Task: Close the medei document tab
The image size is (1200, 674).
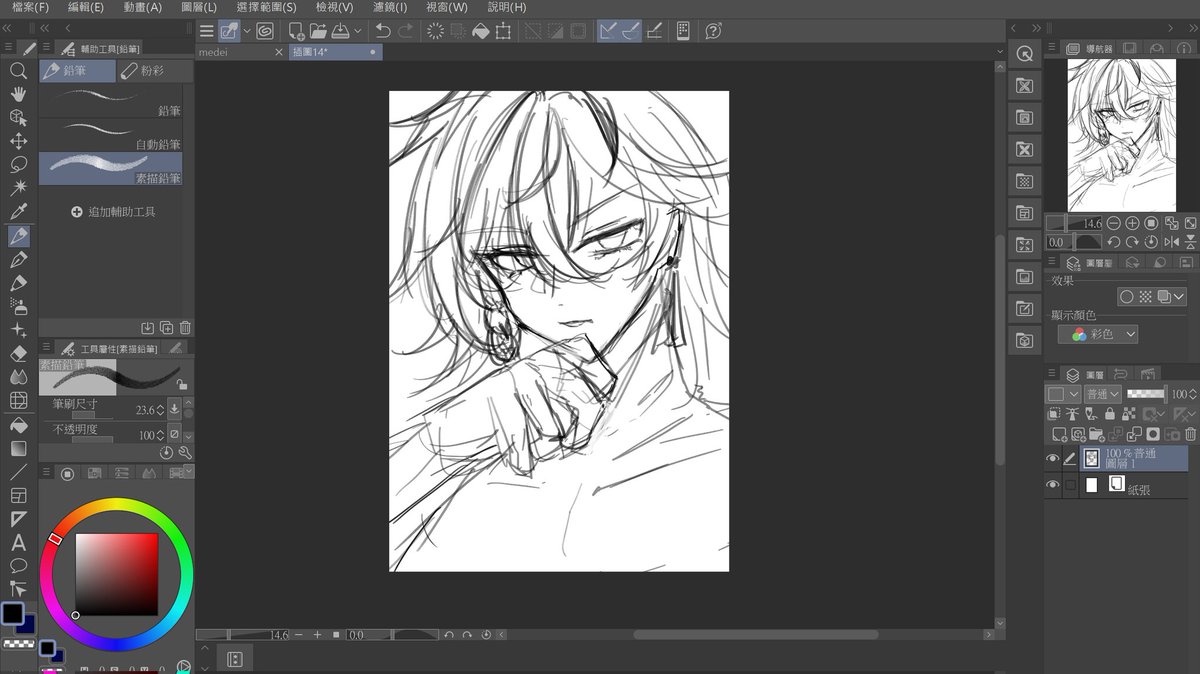Action: pos(279,52)
